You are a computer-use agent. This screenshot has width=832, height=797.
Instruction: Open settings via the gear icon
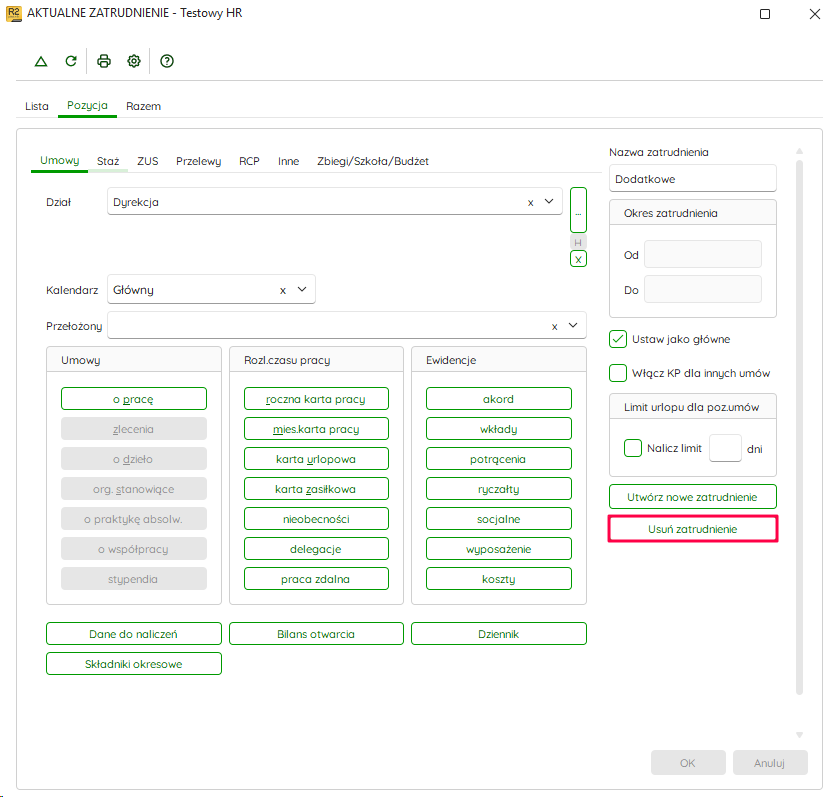pos(134,61)
